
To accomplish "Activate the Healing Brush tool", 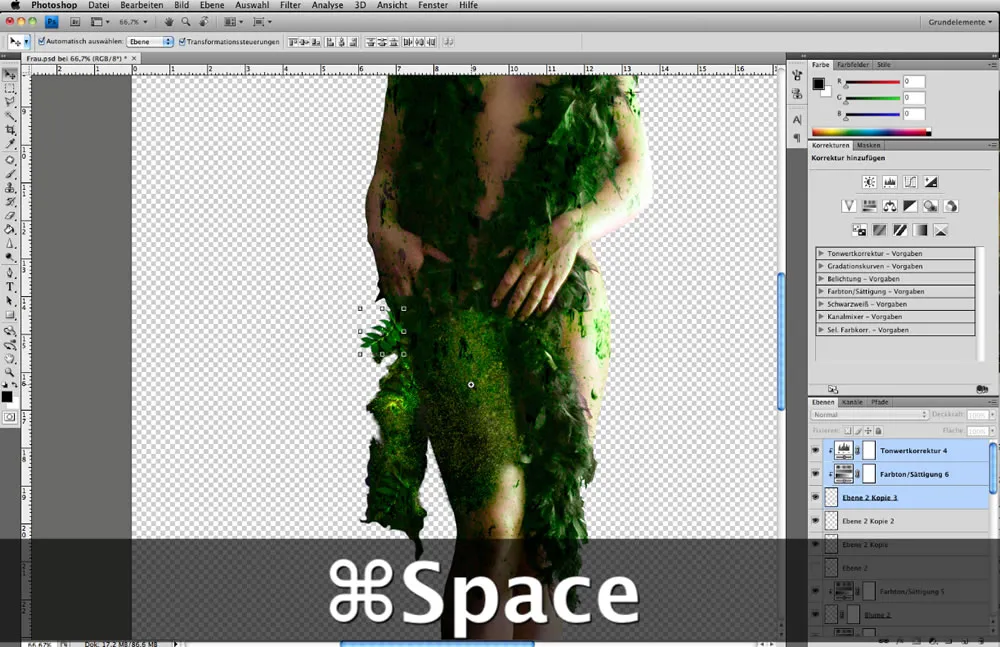I will coord(11,161).
